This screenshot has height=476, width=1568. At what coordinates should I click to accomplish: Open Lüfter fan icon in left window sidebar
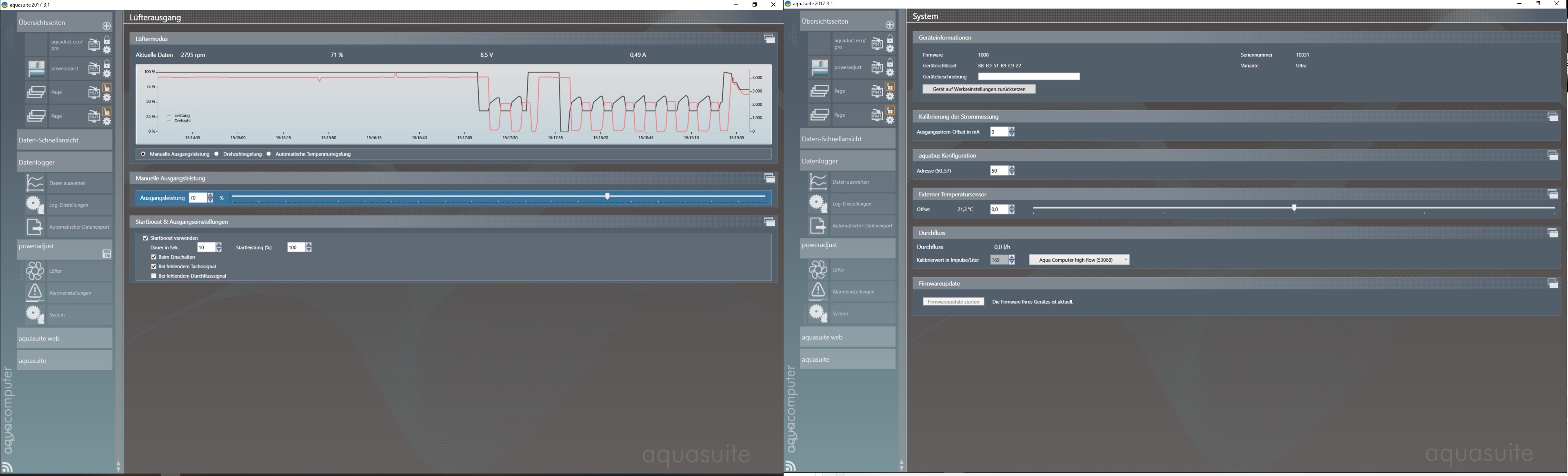pyautogui.click(x=36, y=271)
